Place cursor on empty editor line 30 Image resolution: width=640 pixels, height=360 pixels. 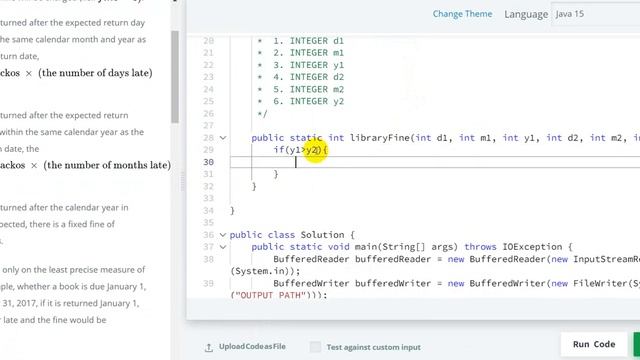(x=435, y=162)
